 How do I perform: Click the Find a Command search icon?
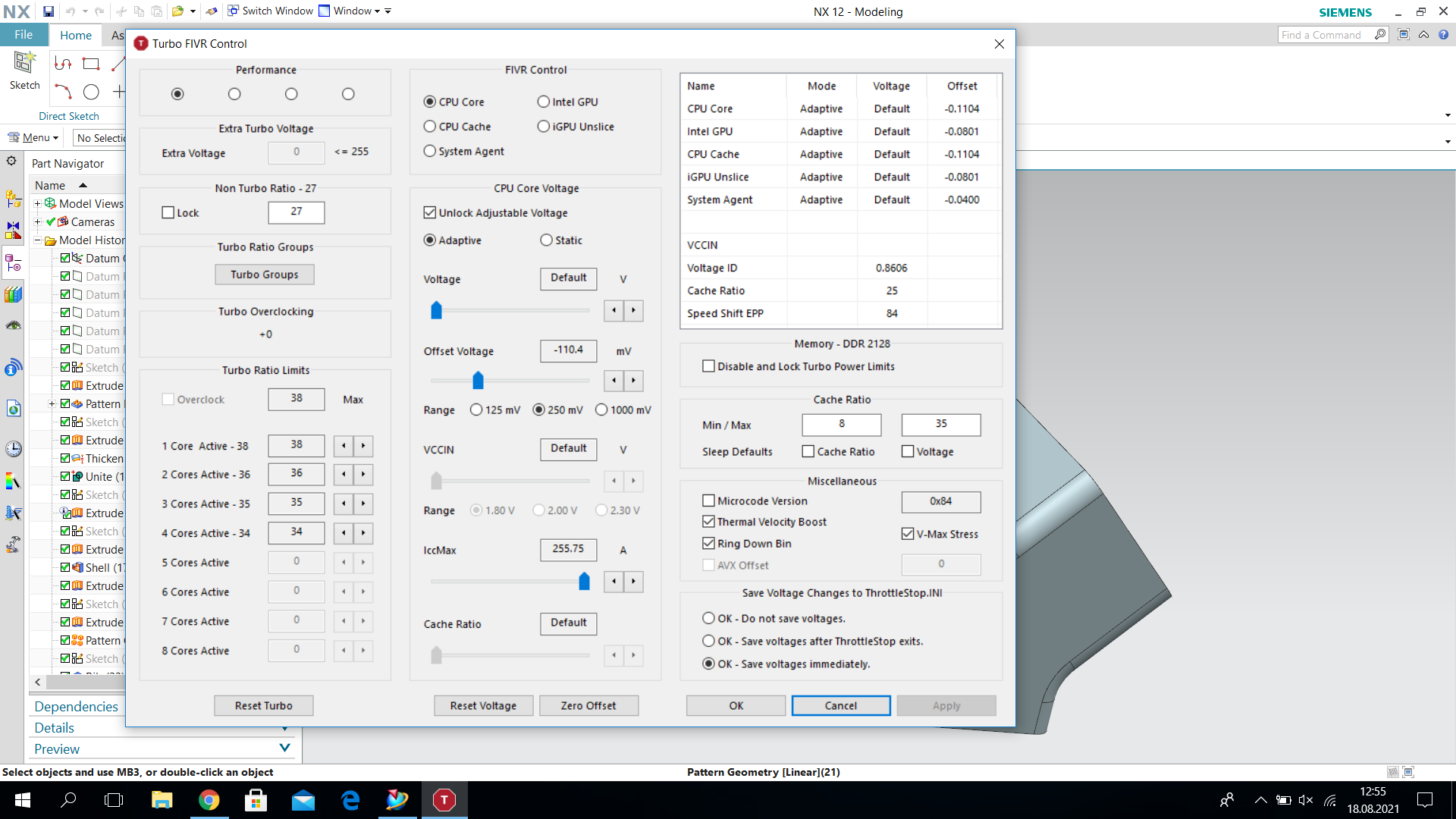click(x=1380, y=35)
